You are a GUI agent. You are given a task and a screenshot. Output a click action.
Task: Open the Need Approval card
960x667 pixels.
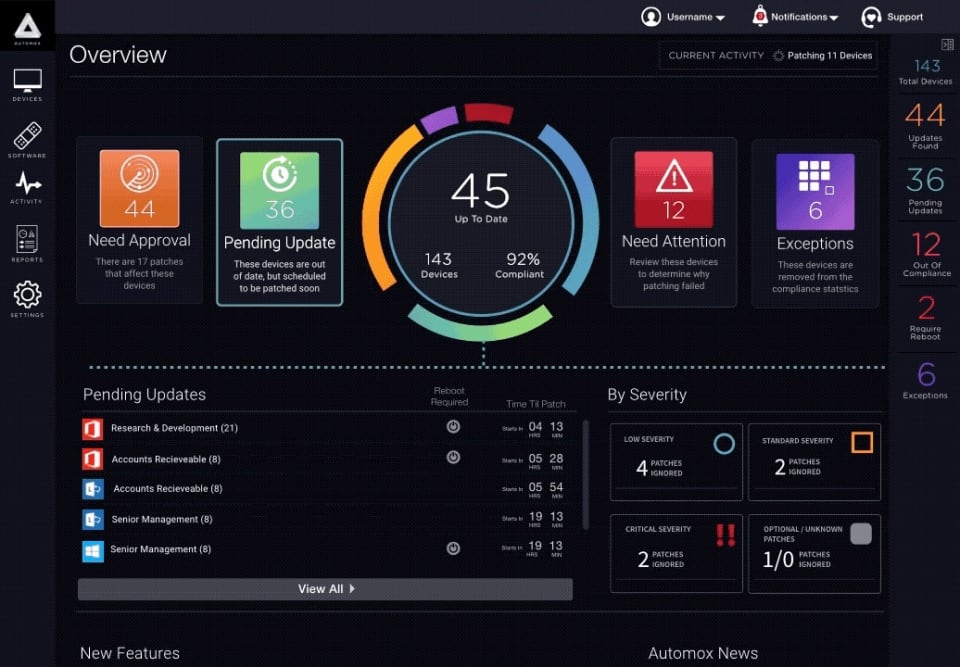(x=139, y=220)
